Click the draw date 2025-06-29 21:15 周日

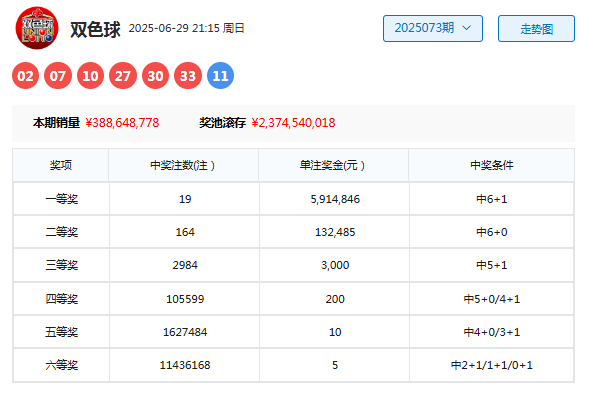tap(186, 28)
